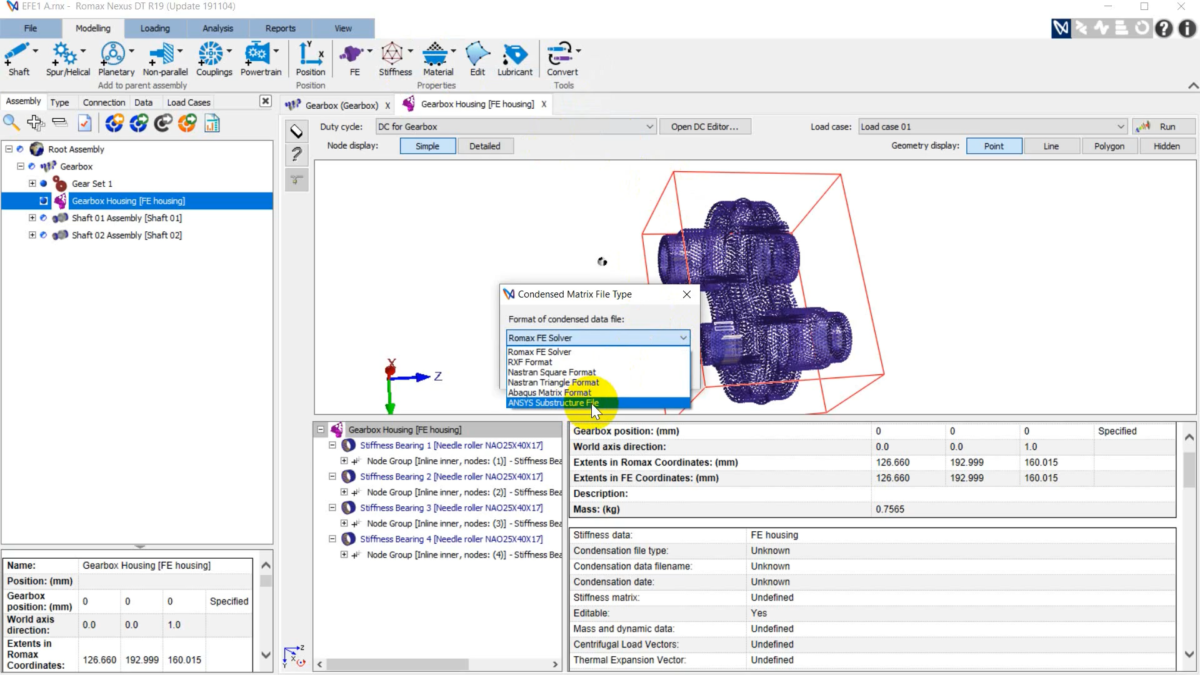Close the Gearbox (Gearbox) tab
Screen dimensions: 1200x675
pyautogui.click(x=388, y=105)
